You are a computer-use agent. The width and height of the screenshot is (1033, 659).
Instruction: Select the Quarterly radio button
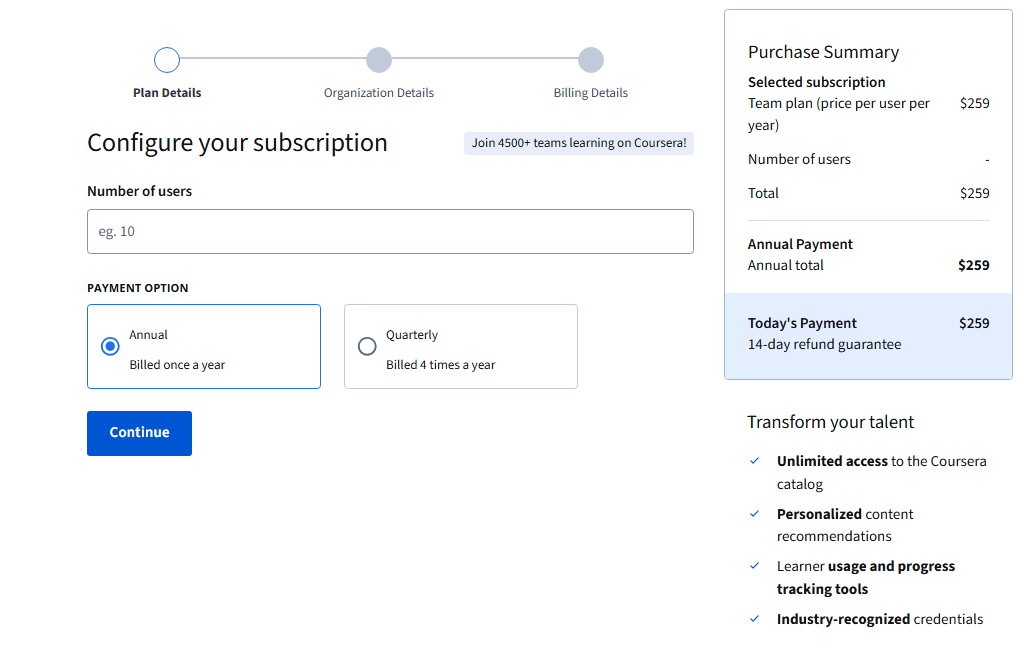coord(367,346)
